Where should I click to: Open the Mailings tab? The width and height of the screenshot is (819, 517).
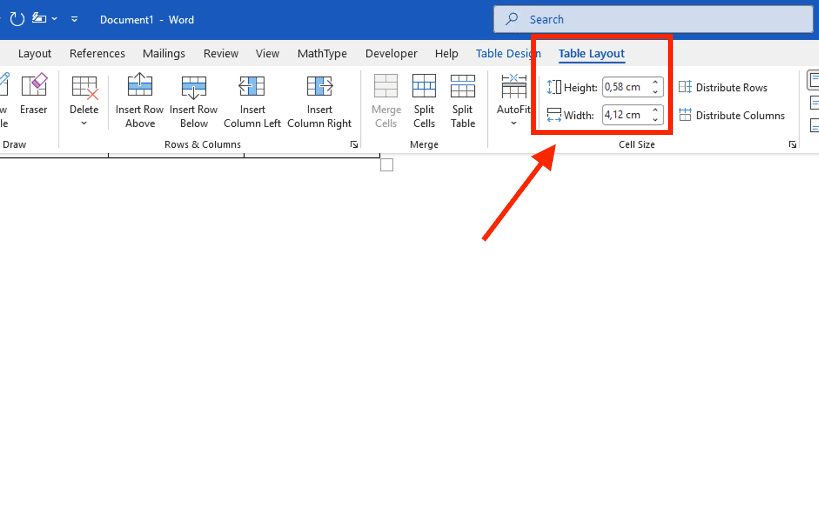163,53
